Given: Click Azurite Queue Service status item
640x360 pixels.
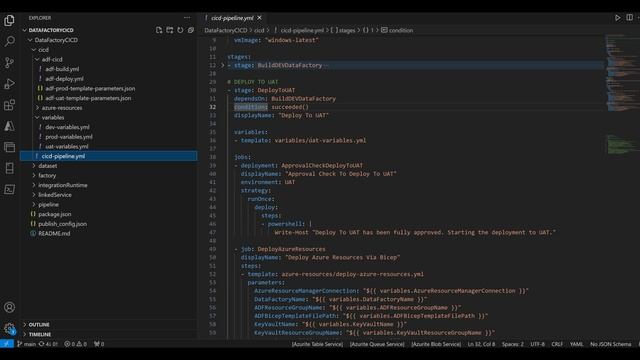Looking at the screenshot, I should pyautogui.click(x=377, y=344).
